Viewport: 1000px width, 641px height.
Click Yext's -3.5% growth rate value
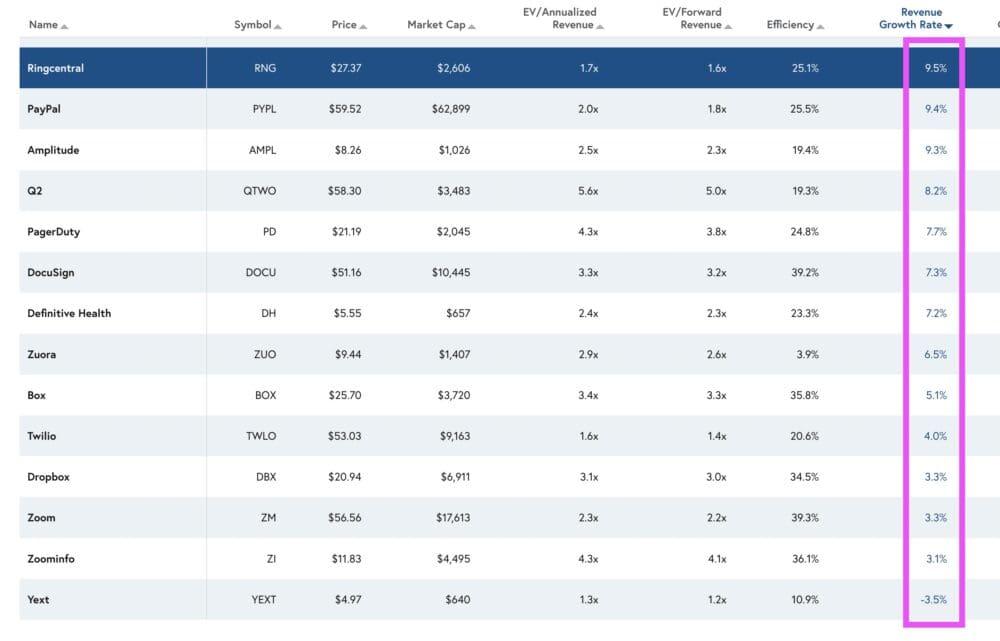tap(932, 600)
